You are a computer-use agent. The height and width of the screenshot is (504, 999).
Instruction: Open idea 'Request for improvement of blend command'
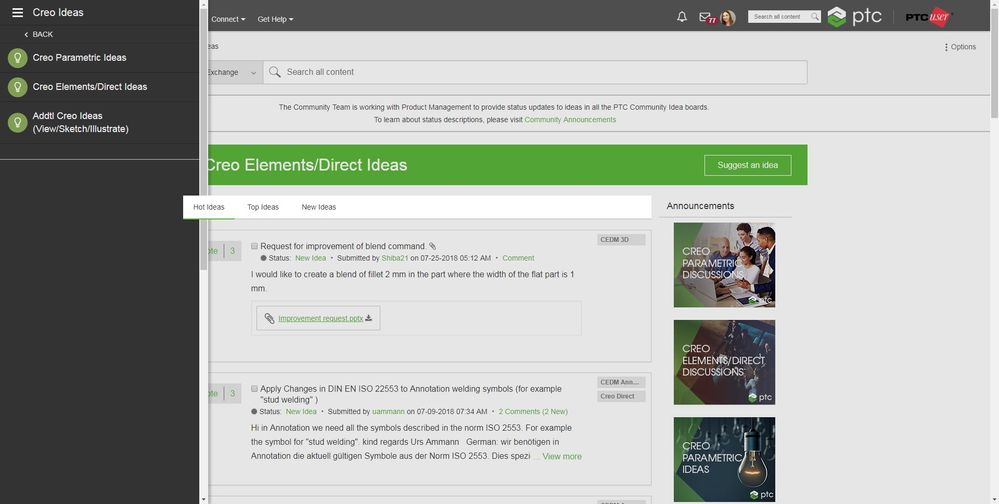[343, 246]
